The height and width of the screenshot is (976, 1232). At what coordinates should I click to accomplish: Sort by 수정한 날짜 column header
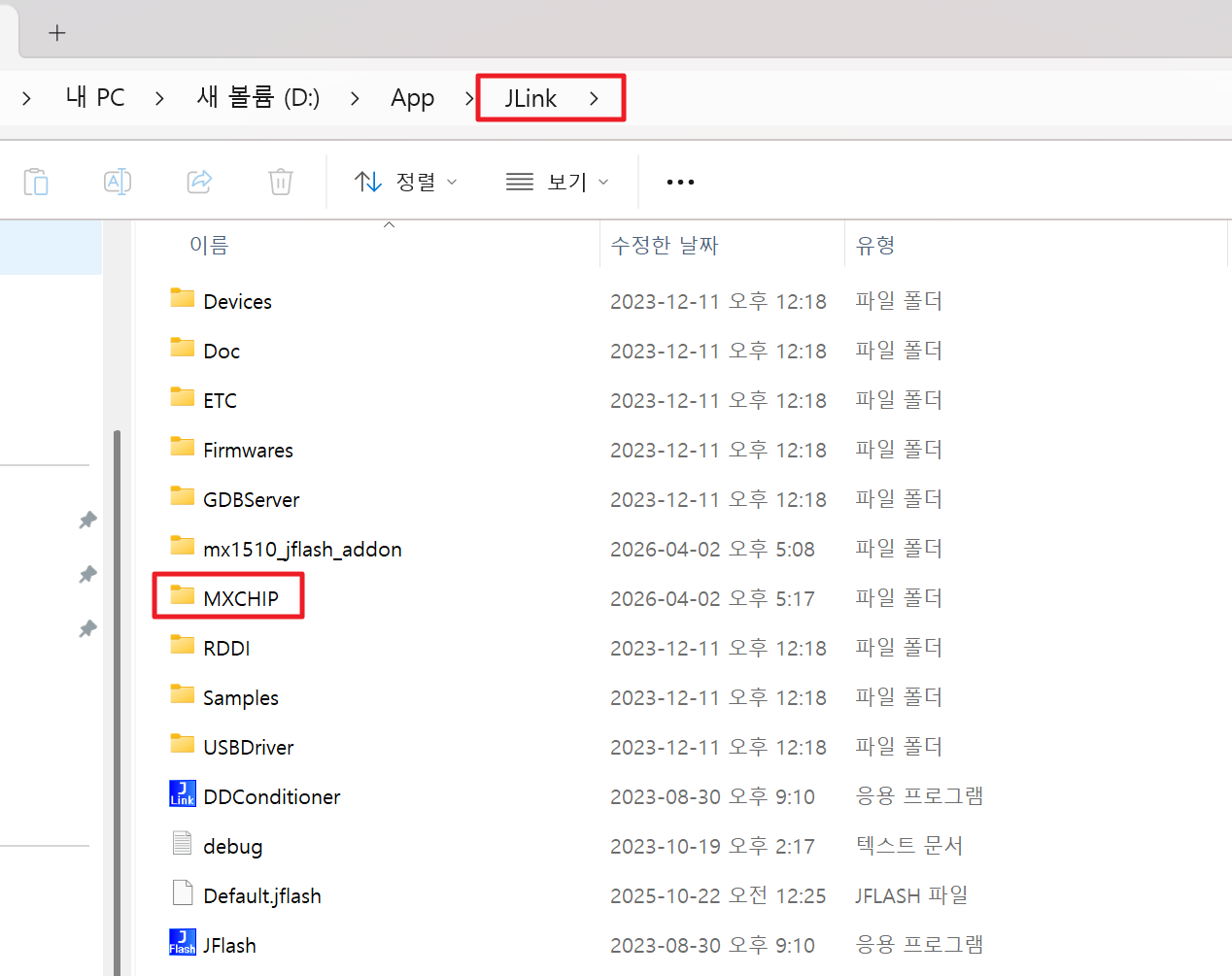(x=665, y=246)
